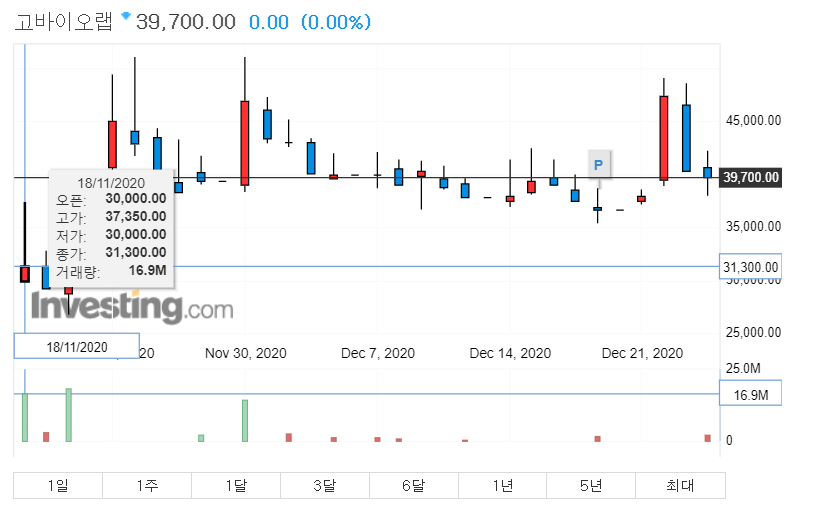Viewport: 813px width, 512px height.
Task: Choose the 1년 range tab
Action: point(502,486)
